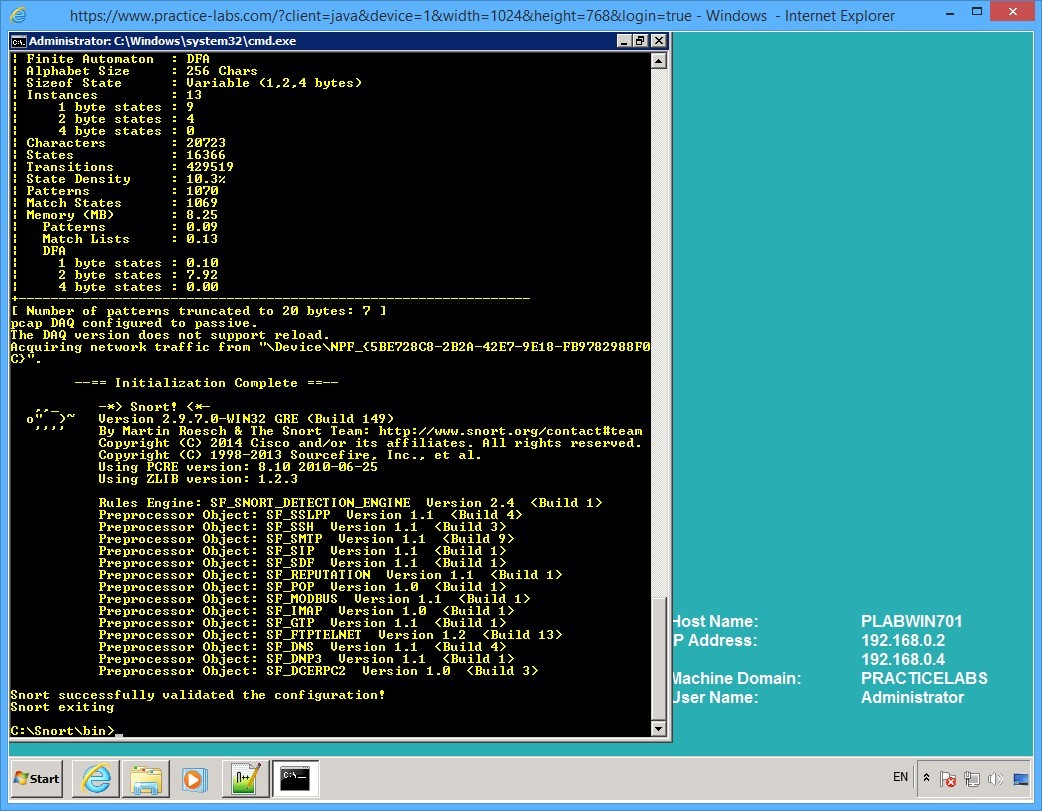The height and width of the screenshot is (811, 1042).
Task: Maximize the cmd.exe console window
Action: (x=641, y=41)
